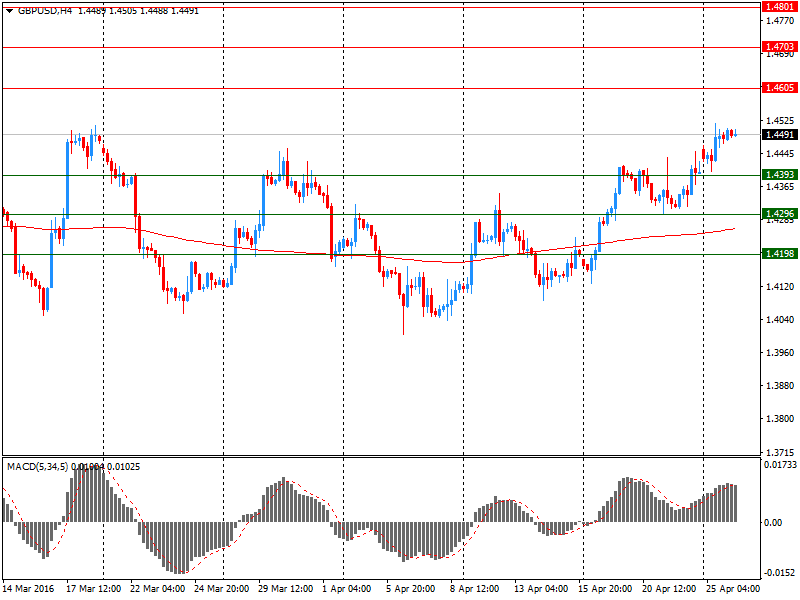Click the 1.4365 price scale value
The height and width of the screenshot is (600, 800).
click(x=781, y=187)
